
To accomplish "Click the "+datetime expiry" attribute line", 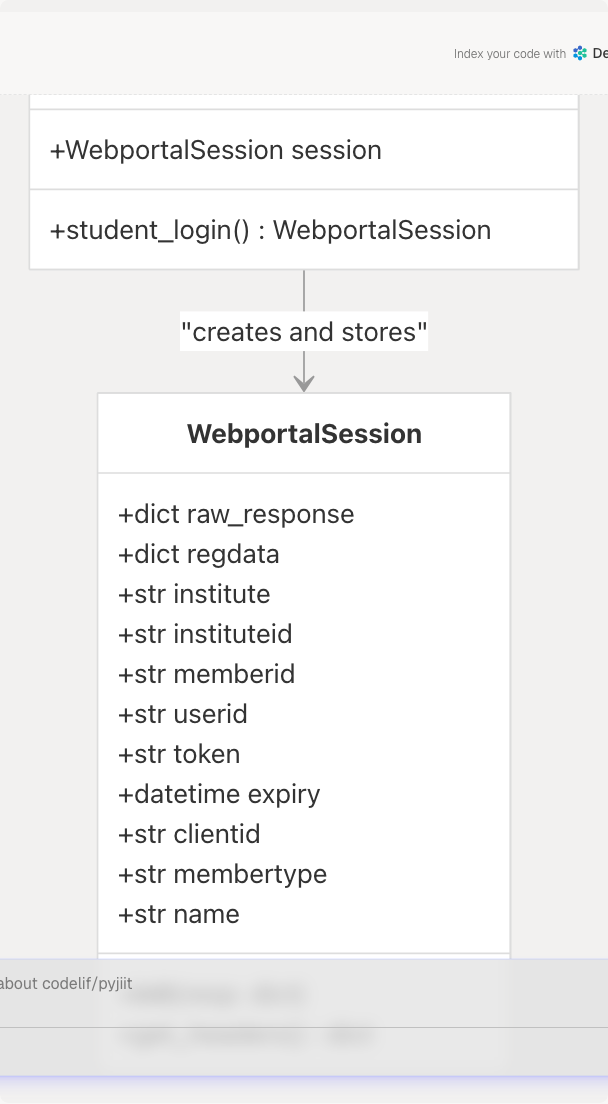I will pyautogui.click(x=219, y=794).
